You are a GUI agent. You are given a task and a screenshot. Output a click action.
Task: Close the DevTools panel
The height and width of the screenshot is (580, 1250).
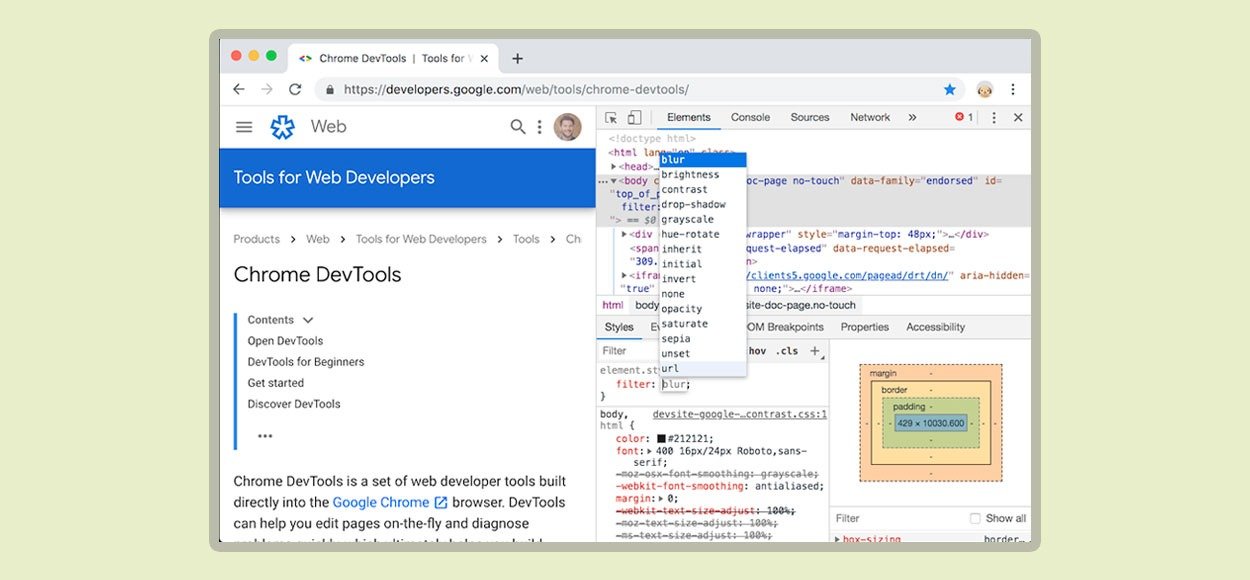click(x=1018, y=118)
